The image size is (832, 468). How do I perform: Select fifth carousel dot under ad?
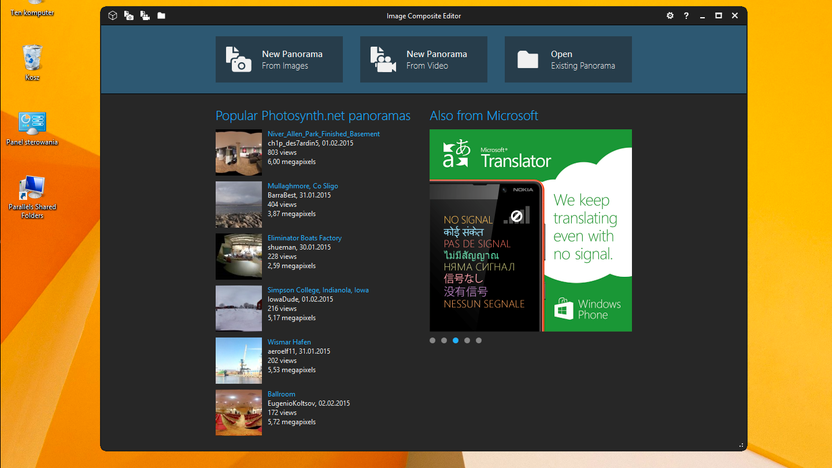479,341
